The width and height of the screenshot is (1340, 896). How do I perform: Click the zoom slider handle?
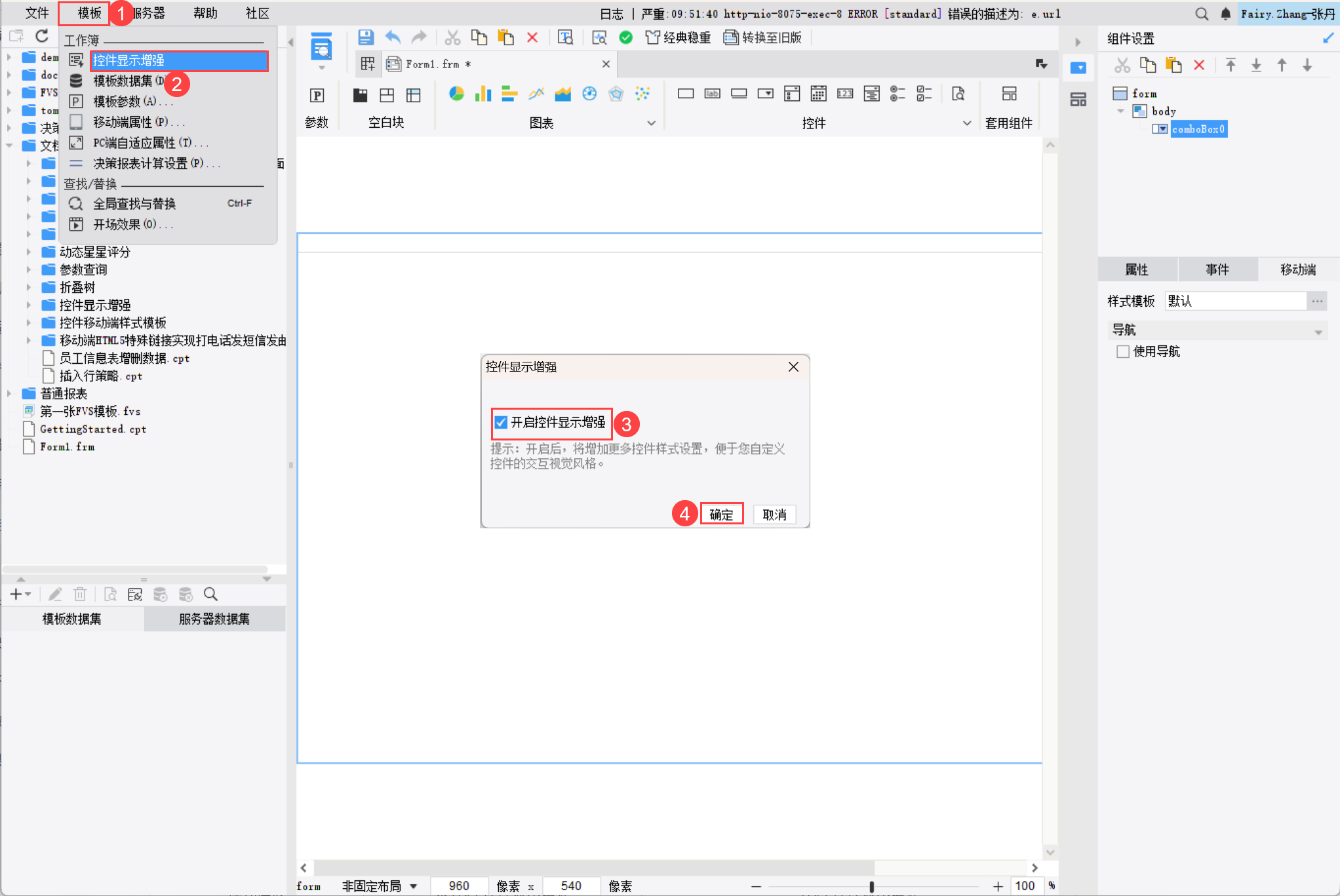coord(871,886)
